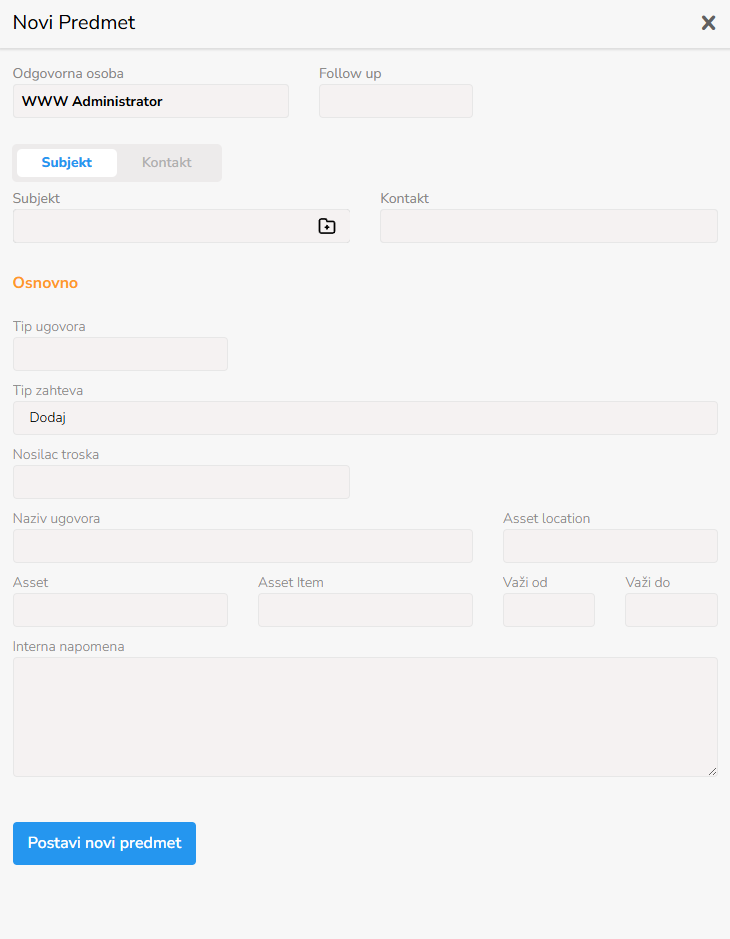Grab the Interna napomena resize handle
Viewport: 730px width, 939px height.
(713, 772)
